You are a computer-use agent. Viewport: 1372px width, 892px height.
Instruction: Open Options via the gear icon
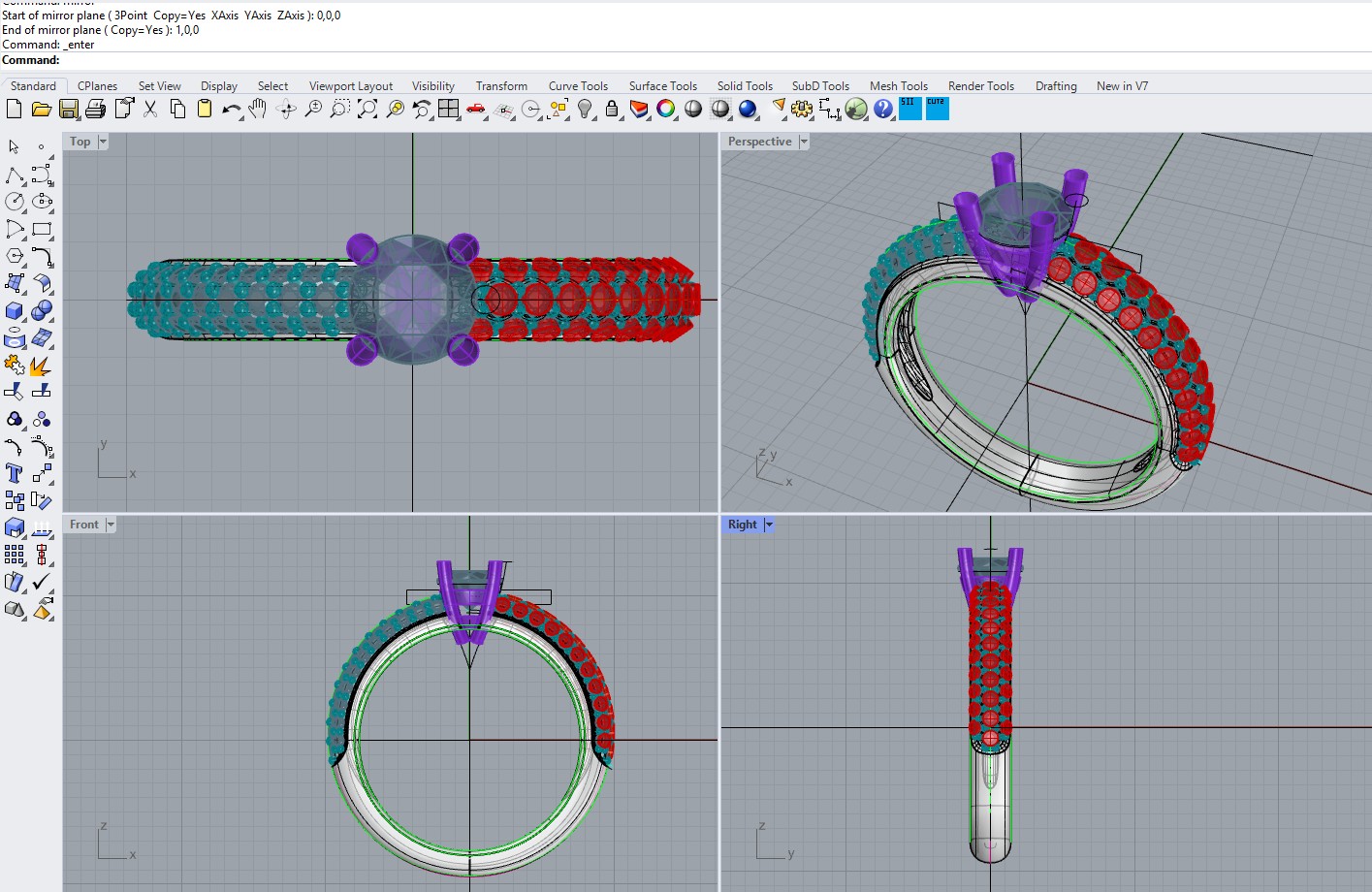802,110
